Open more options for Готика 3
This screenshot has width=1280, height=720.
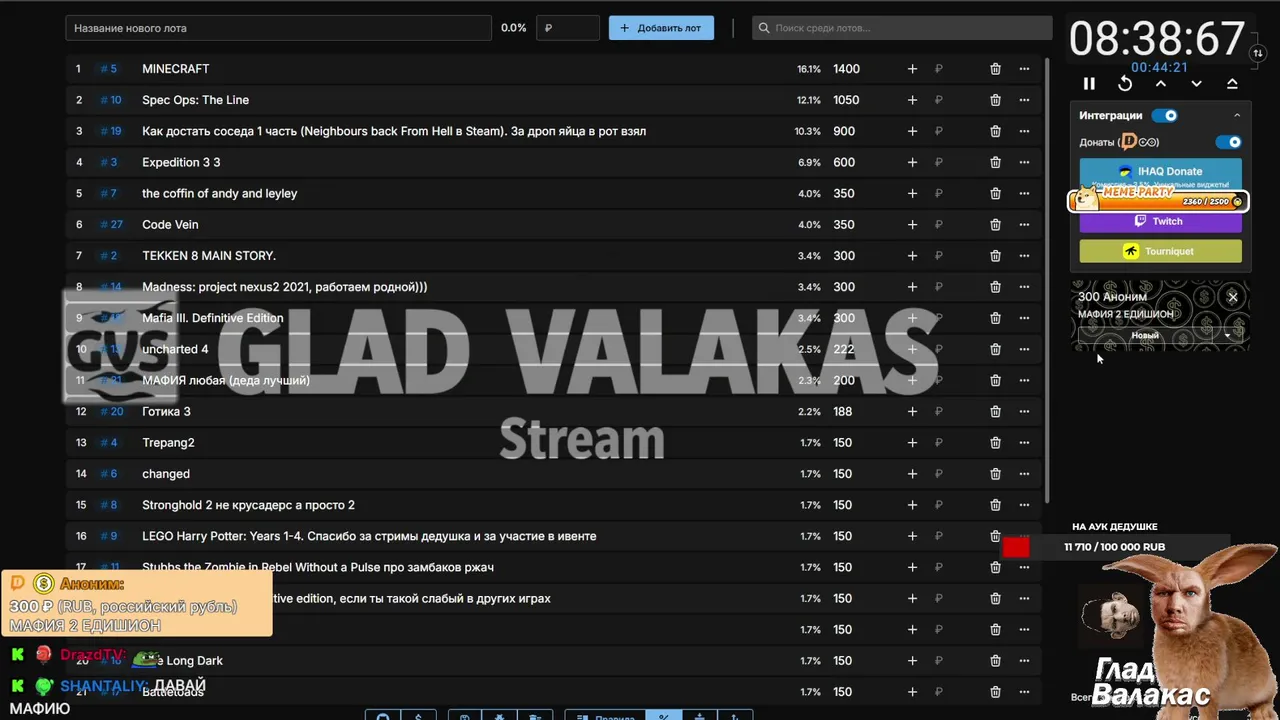click(x=1024, y=411)
